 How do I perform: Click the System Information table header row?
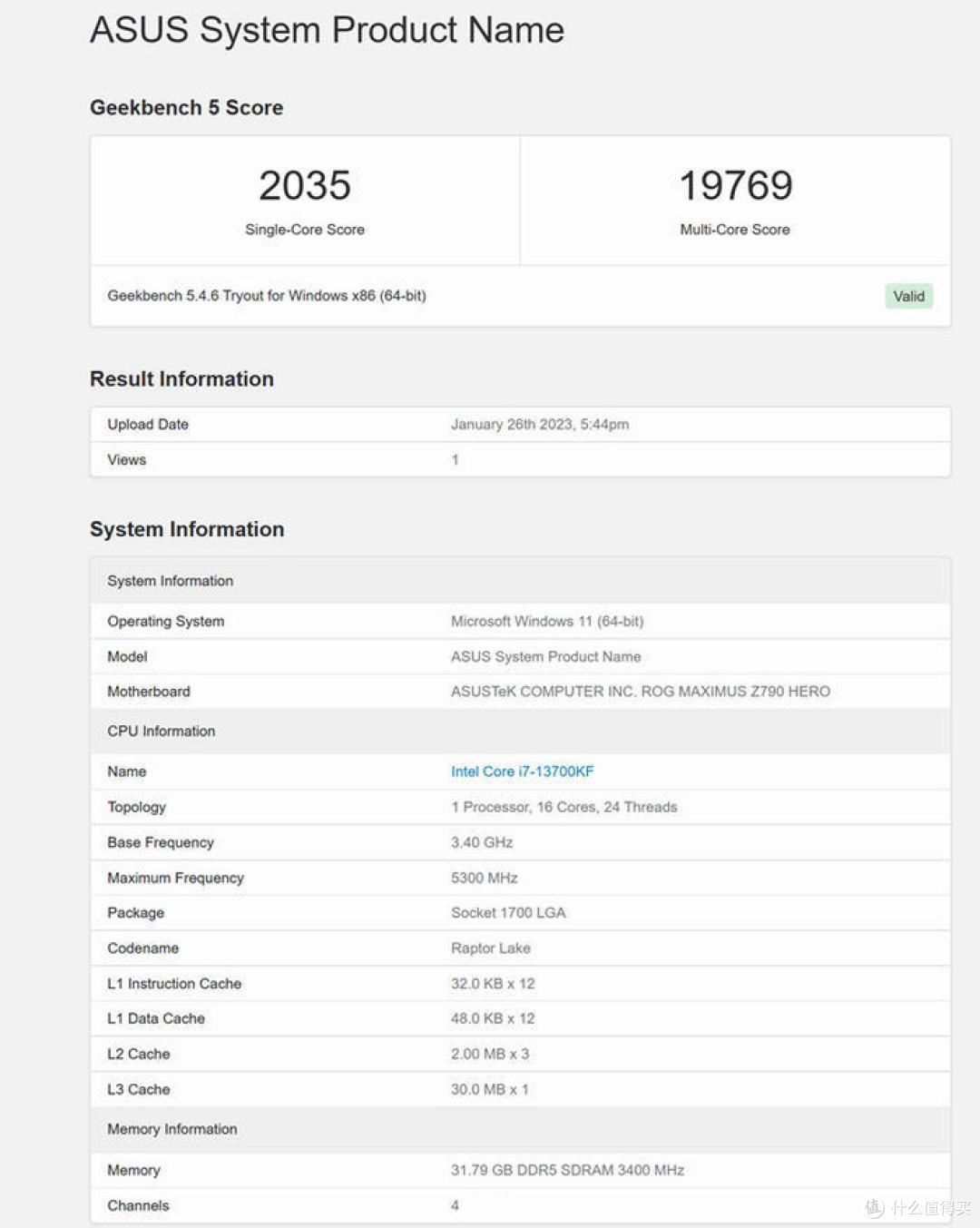point(521,581)
